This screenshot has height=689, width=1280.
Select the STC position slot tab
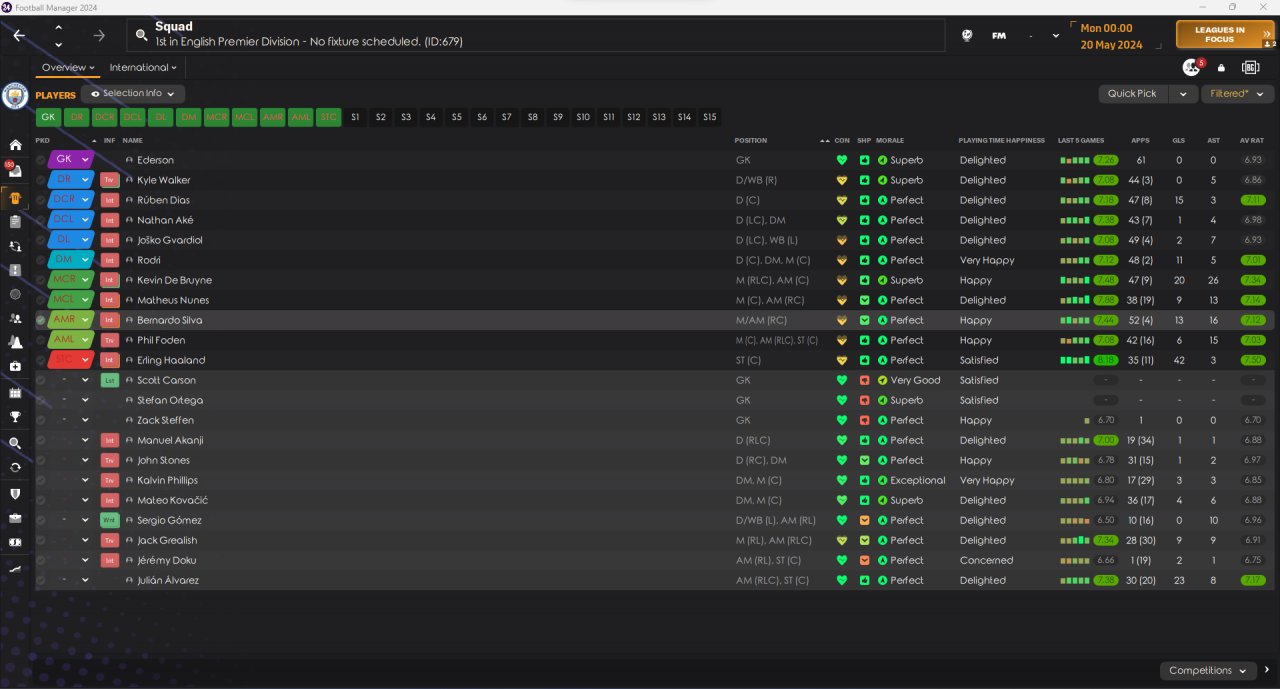[x=329, y=117]
